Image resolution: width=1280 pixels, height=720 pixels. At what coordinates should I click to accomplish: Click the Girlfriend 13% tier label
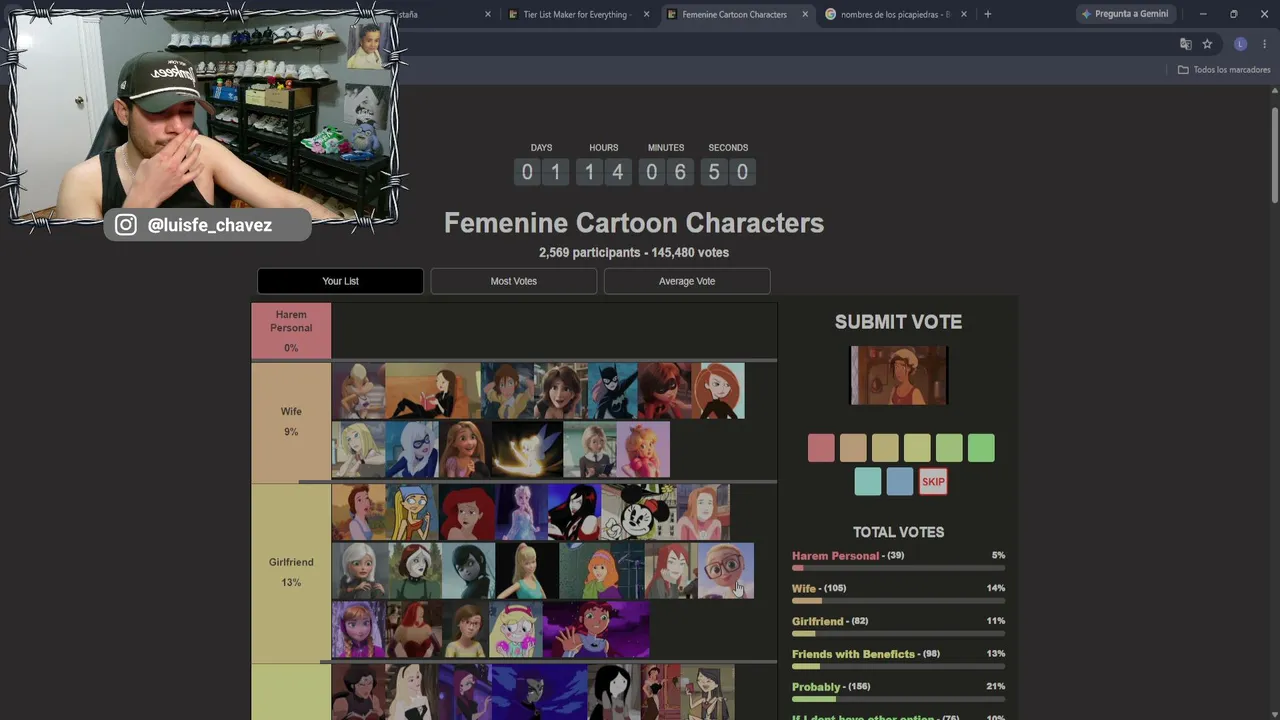291,573
